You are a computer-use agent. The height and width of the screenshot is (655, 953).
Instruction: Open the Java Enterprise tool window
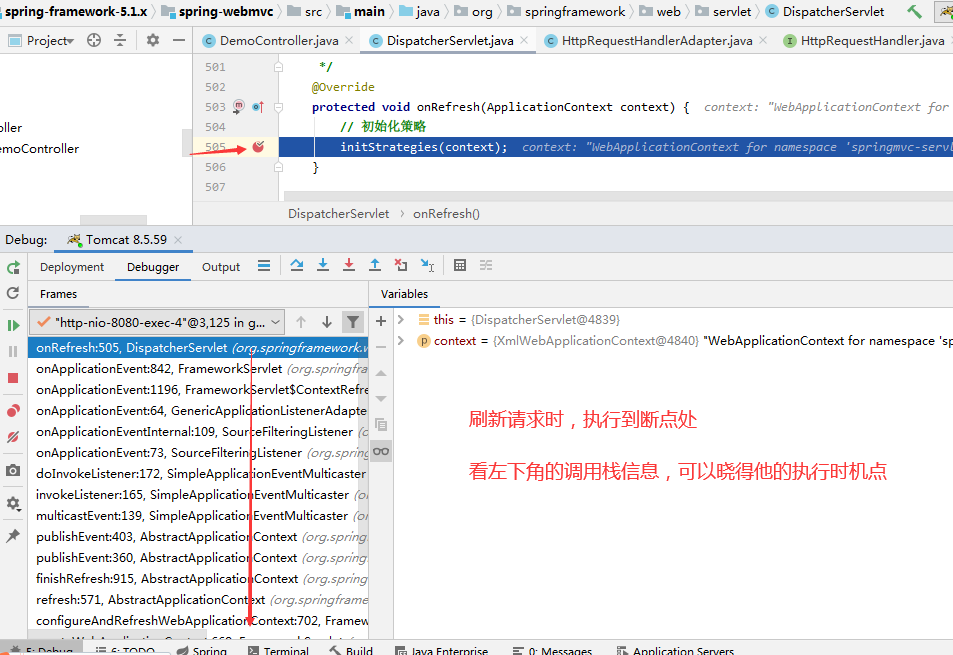click(x=441, y=650)
